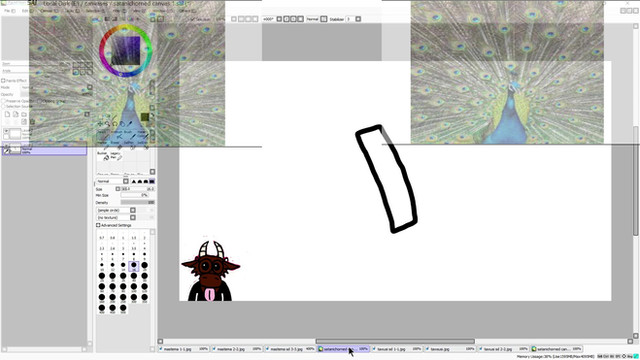Click inside the color wheel square
The height and width of the screenshot is (360, 640).
pos(126,50)
